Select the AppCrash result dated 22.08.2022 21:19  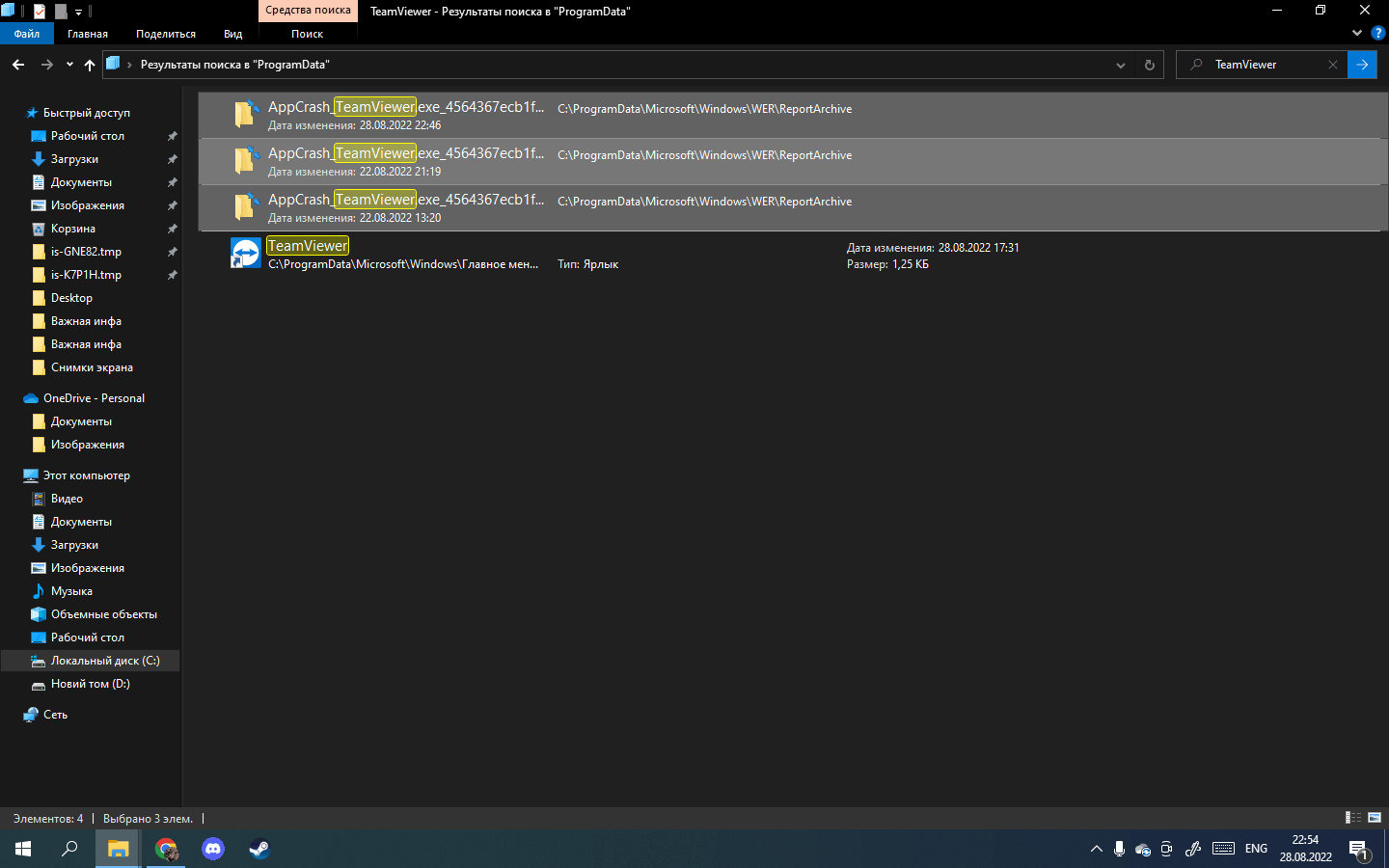coord(792,161)
